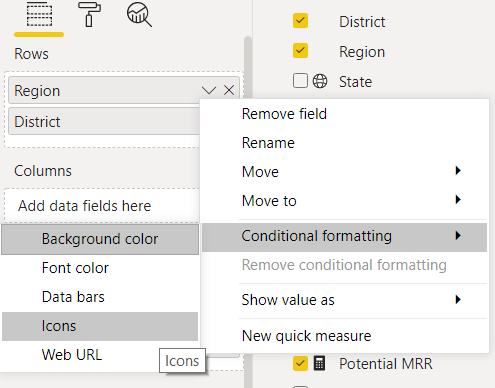Screen dimensions: 495x388
Task: Click the globe icon beside State
Action: tap(320, 81)
